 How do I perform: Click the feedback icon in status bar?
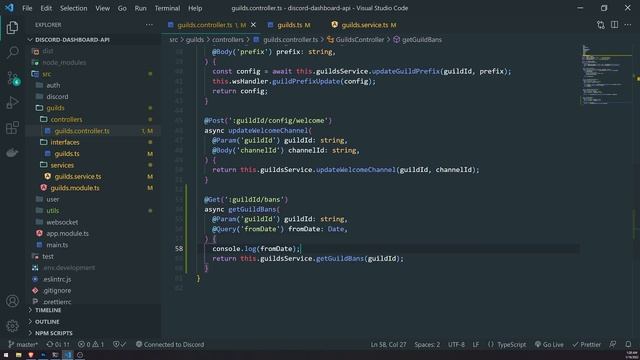tap(613, 344)
